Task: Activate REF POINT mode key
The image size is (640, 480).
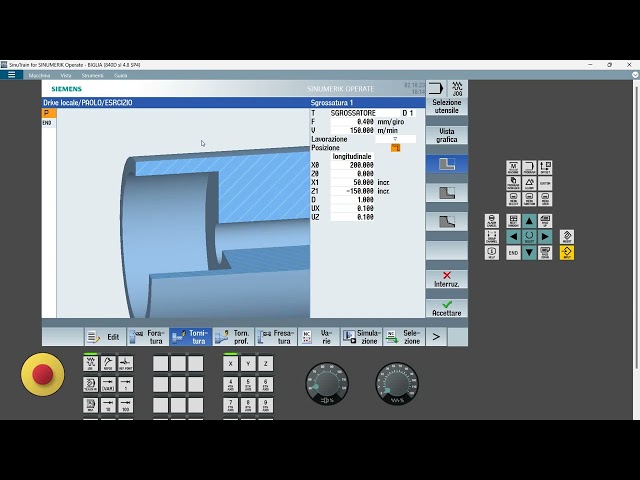Action: coord(126,363)
